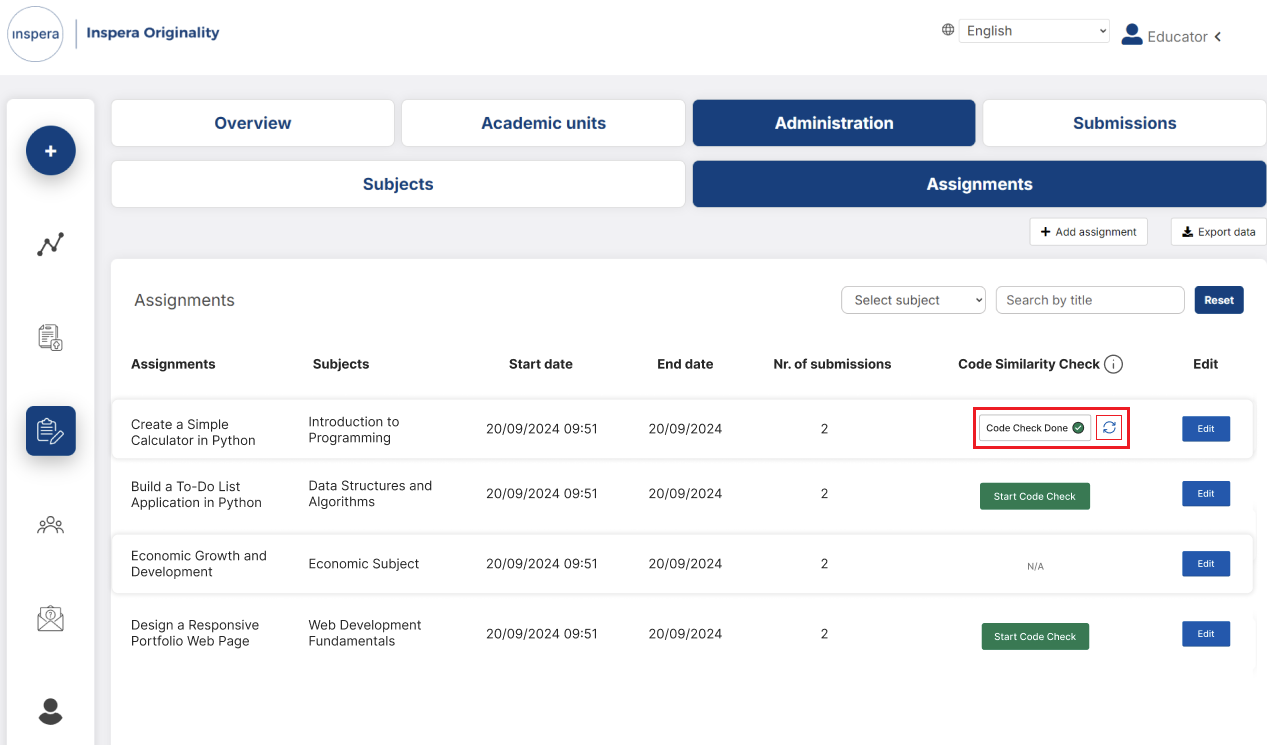Open the profile person sidebar icon

click(51, 711)
